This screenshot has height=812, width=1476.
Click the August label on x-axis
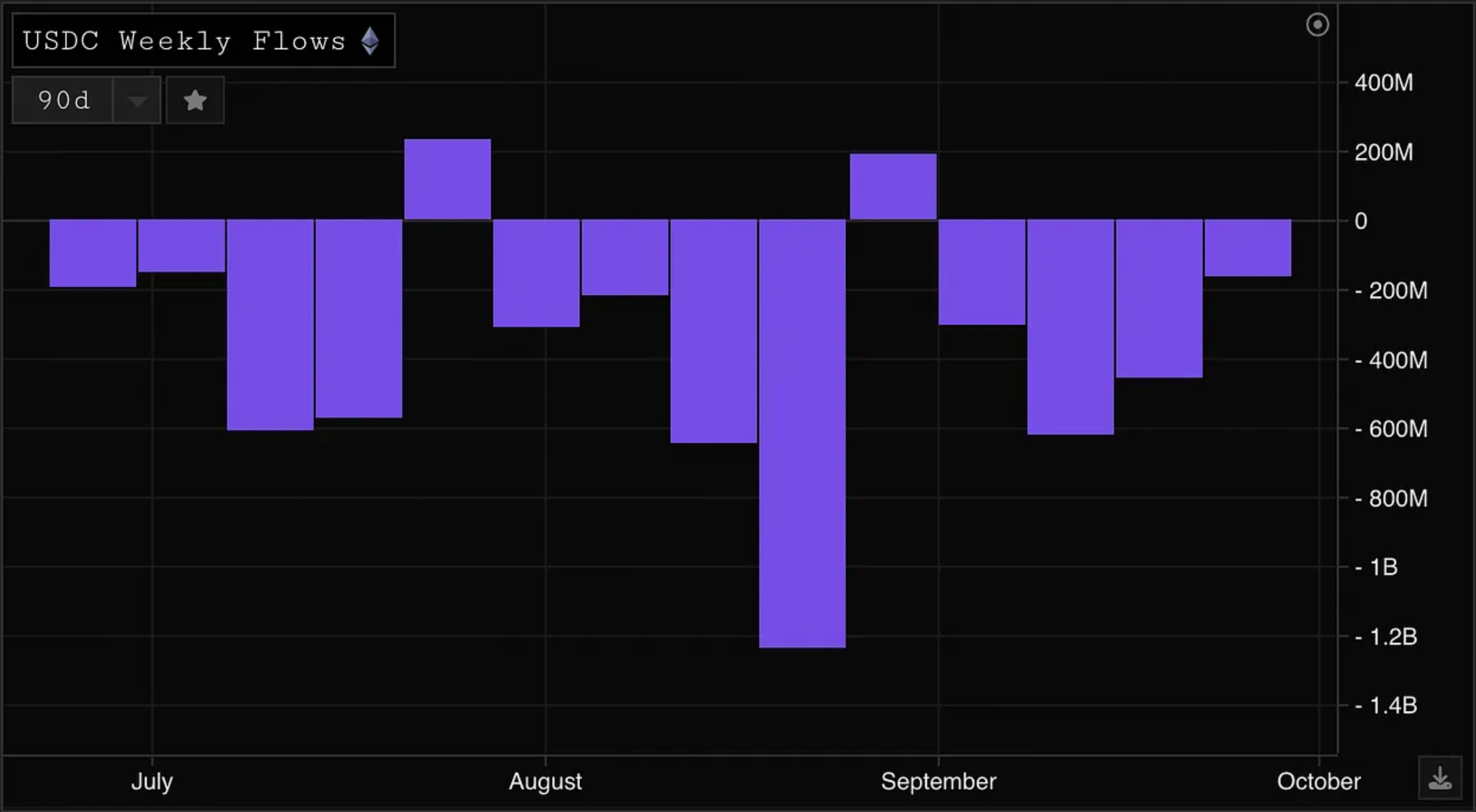(x=545, y=782)
